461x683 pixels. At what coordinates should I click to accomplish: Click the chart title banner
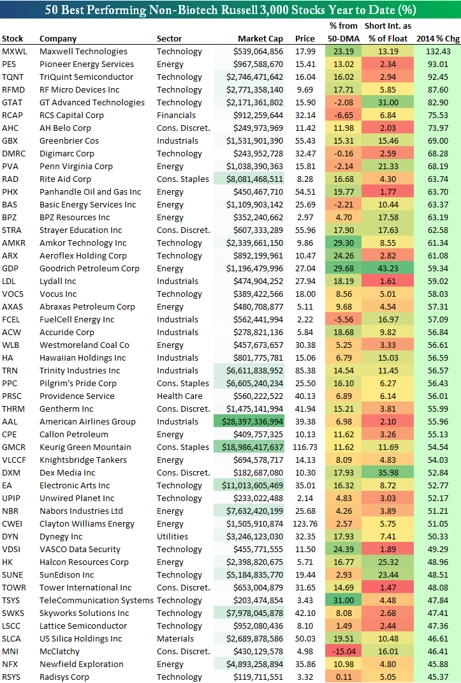[x=230, y=10]
